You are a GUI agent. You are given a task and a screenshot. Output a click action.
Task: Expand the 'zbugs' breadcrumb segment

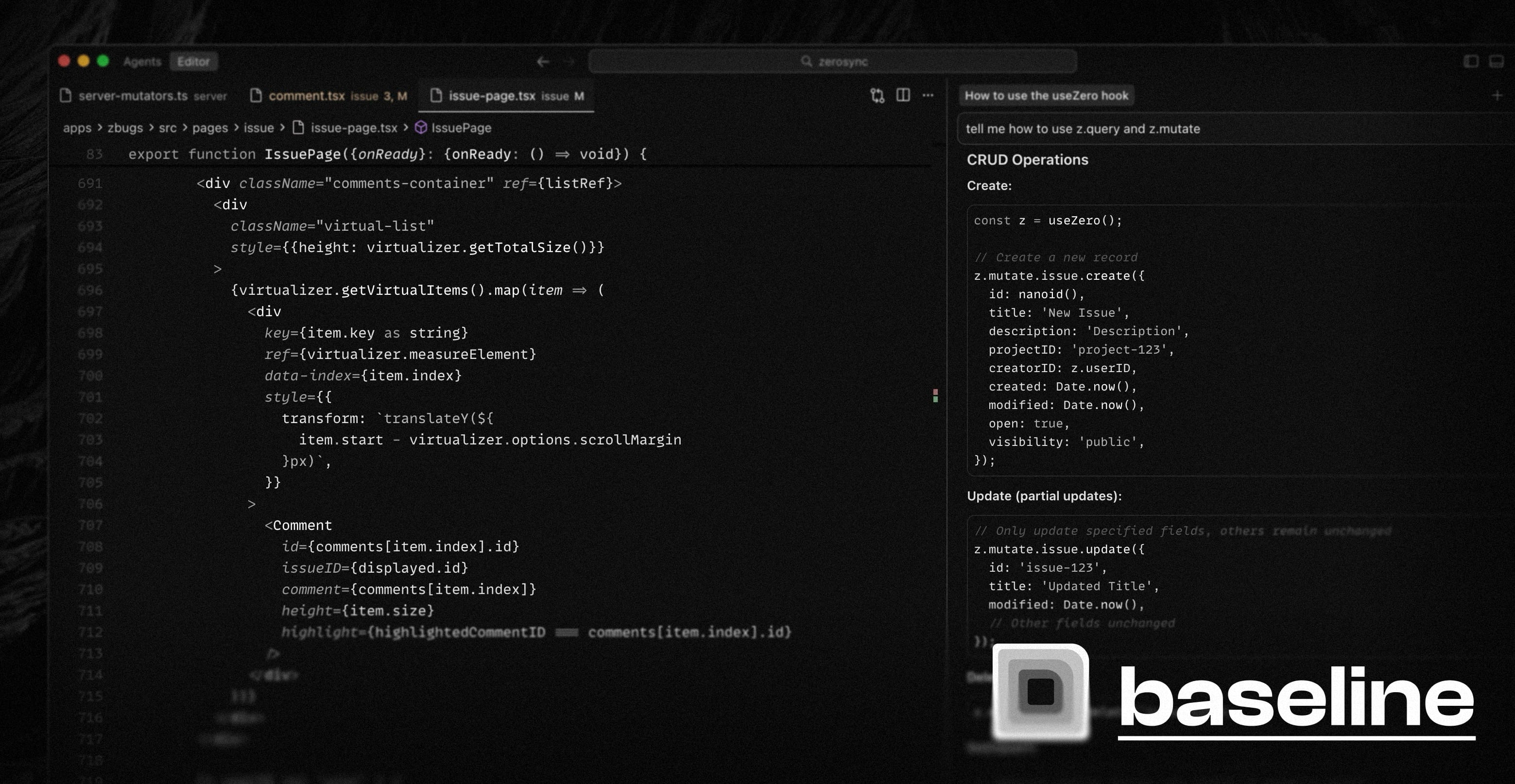coord(125,128)
